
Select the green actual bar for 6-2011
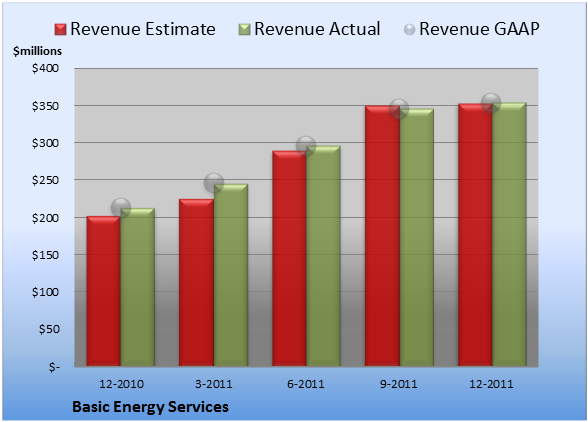coord(323,256)
